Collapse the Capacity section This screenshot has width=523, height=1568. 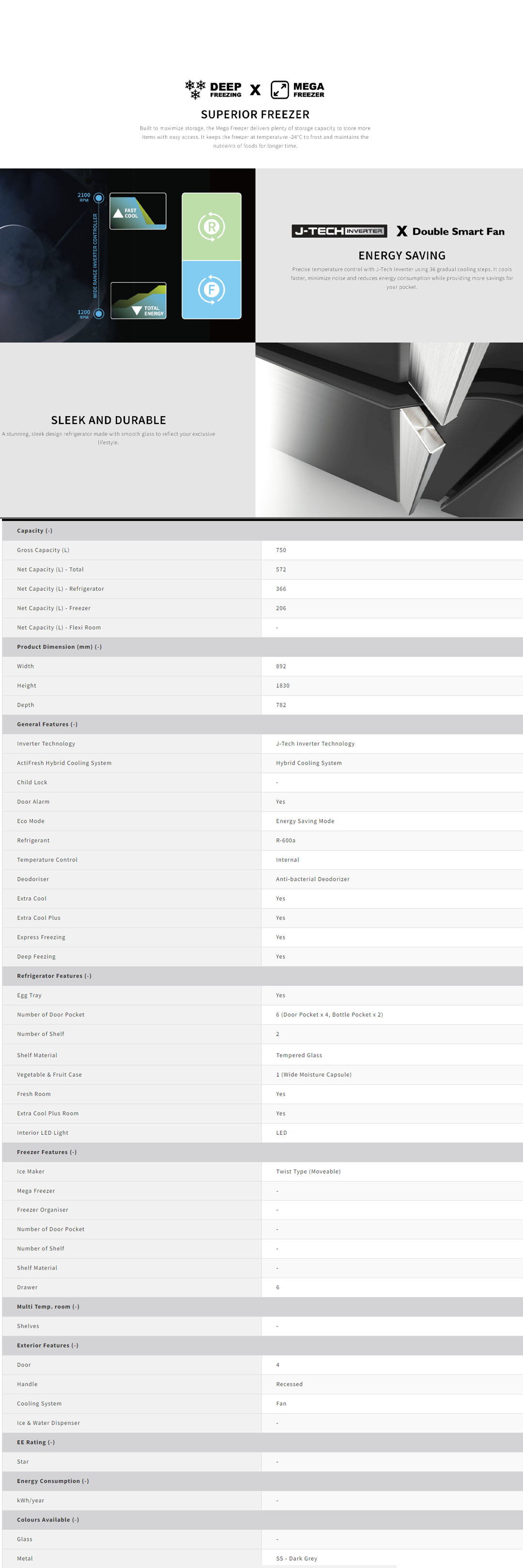(35, 531)
